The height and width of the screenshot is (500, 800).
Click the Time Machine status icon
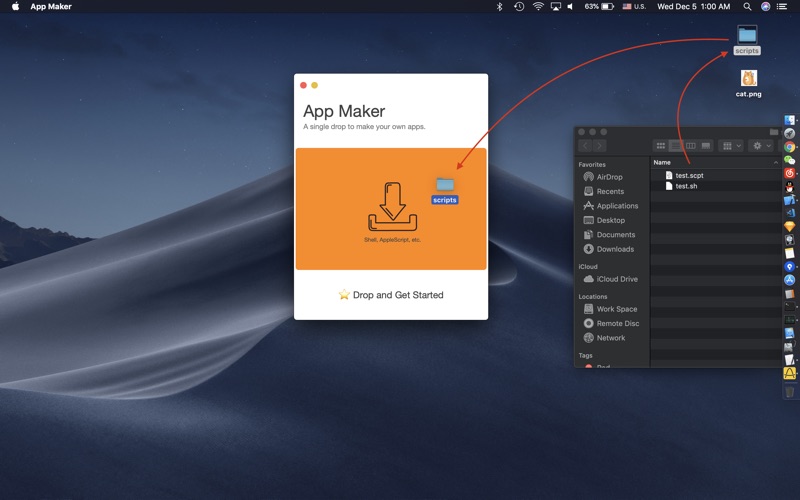pyautogui.click(x=519, y=7)
